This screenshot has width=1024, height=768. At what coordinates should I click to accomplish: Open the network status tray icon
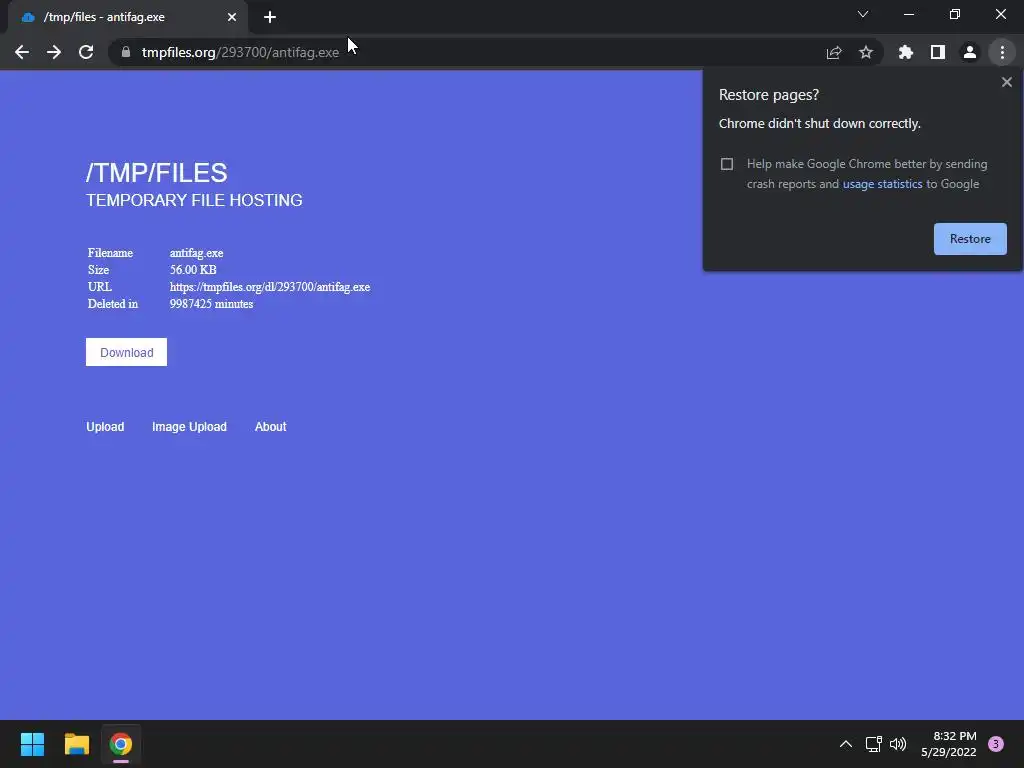click(873, 744)
